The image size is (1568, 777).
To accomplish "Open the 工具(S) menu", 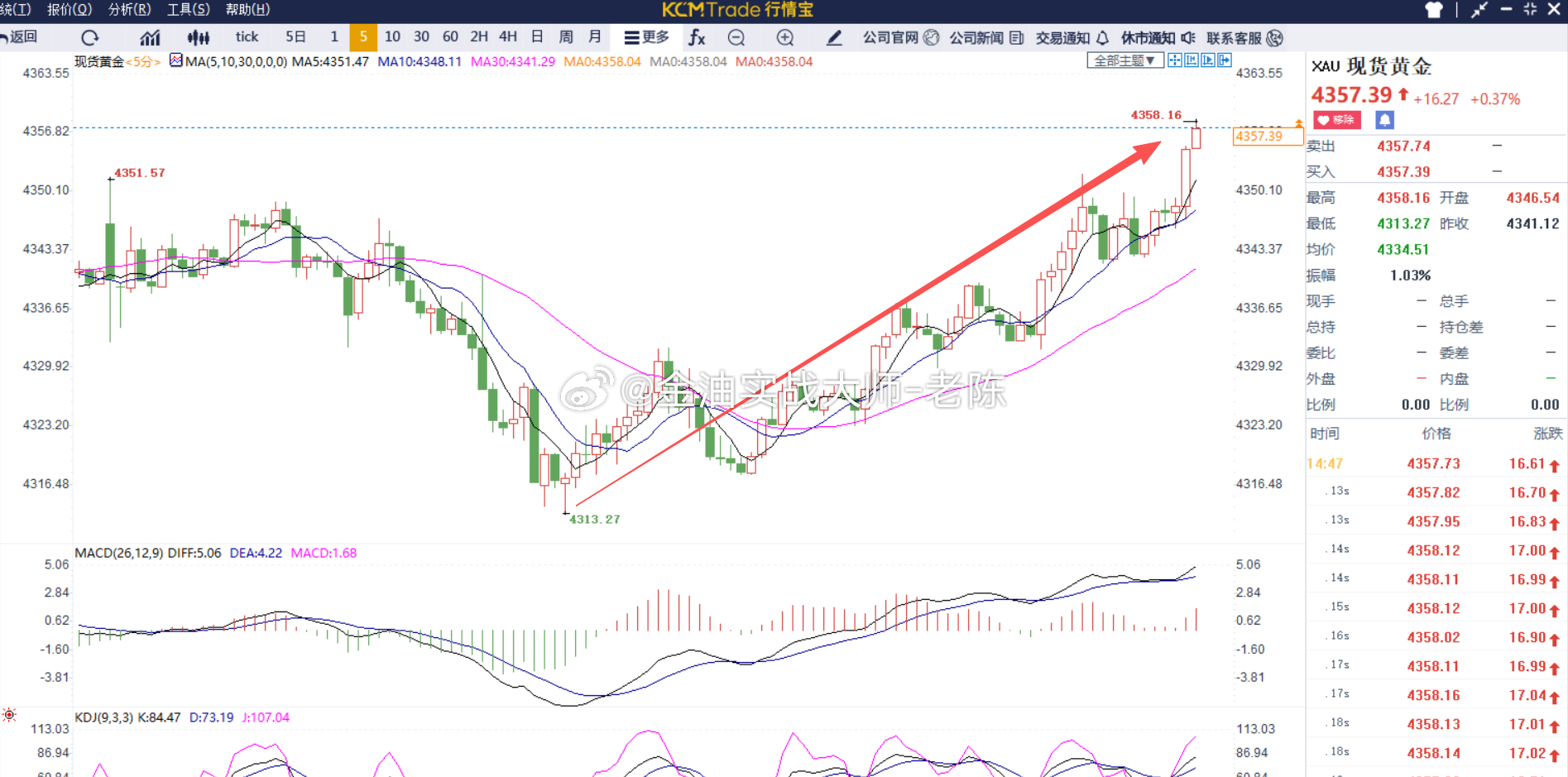I will pyautogui.click(x=189, y=10).
